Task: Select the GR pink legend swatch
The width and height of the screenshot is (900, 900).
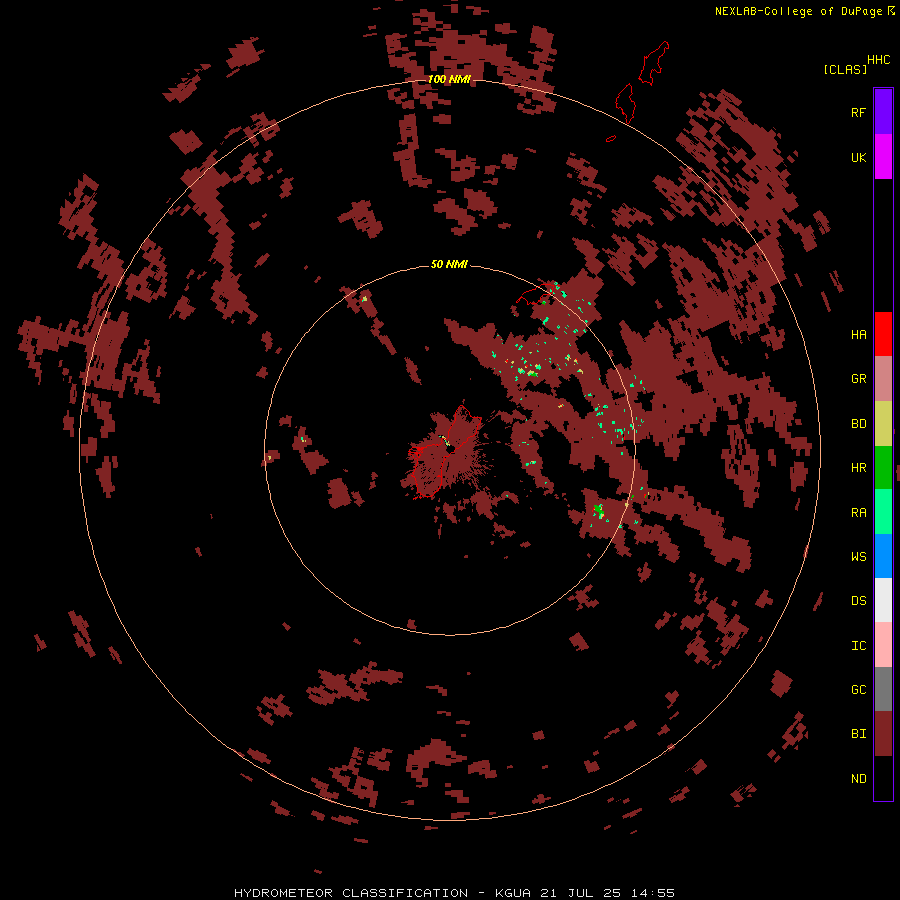Action: coord(883,378)
